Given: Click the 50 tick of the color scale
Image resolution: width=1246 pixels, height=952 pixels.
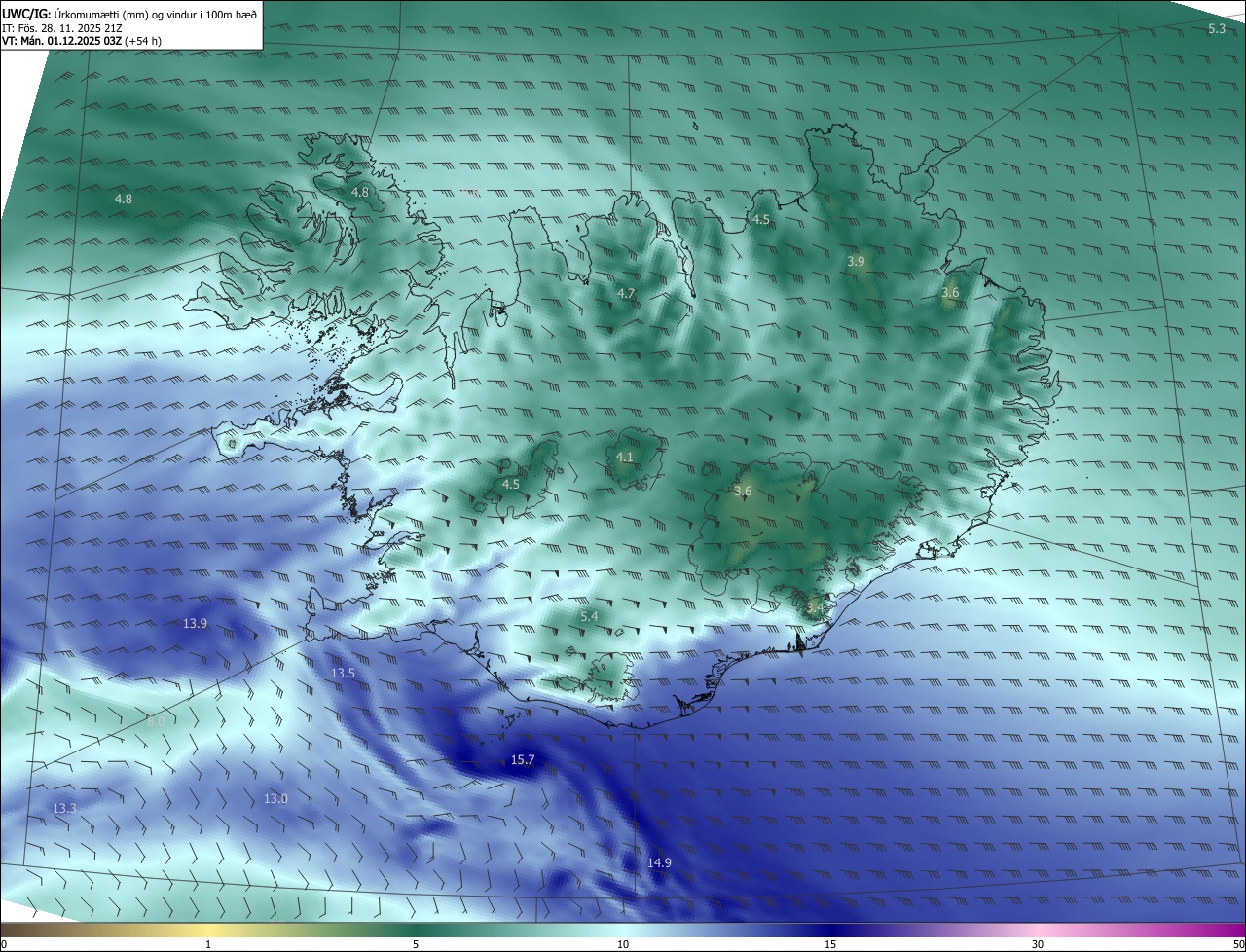Looking at the screenshot, I should 1238,944.
